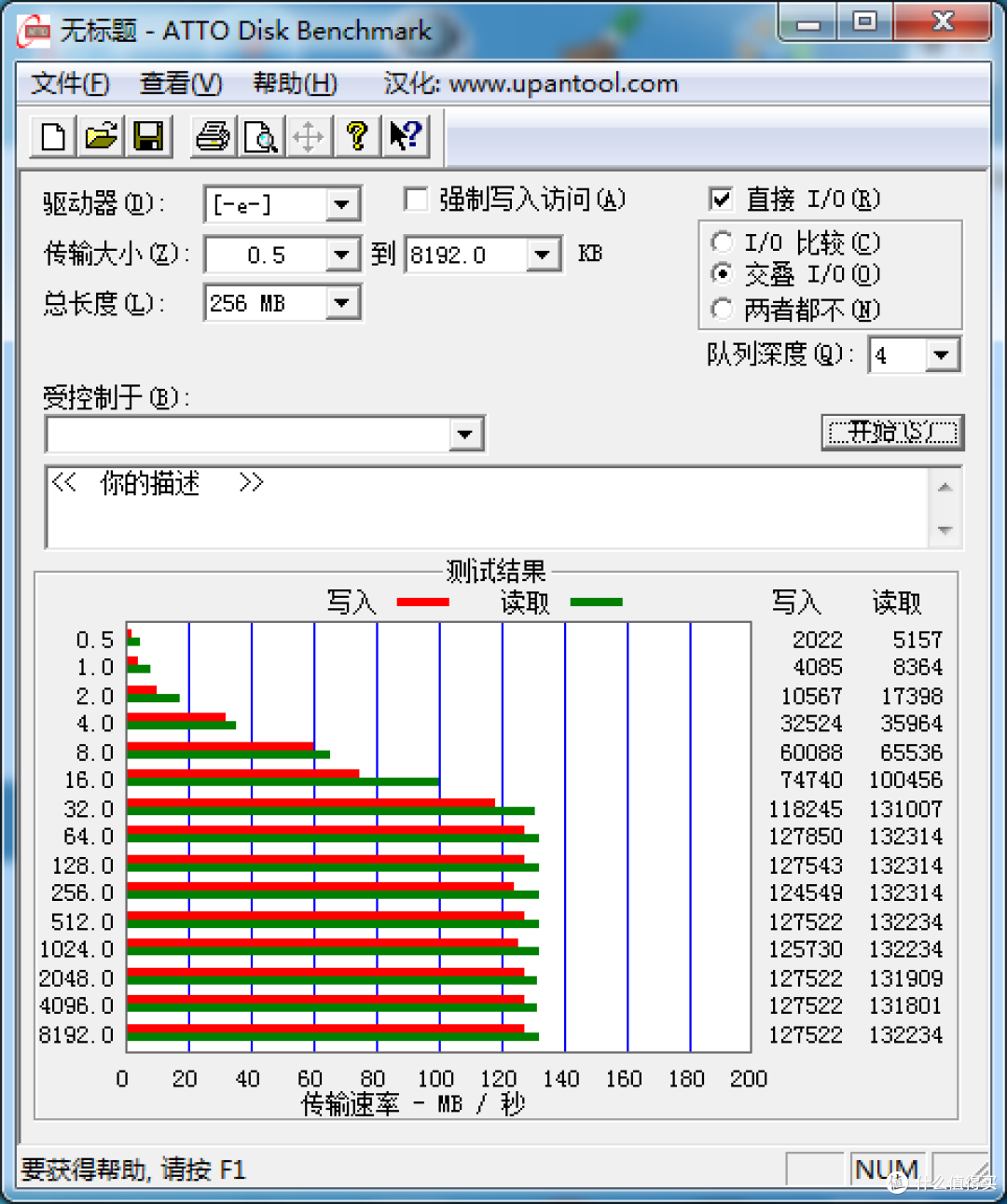Expand the 受控制于 combo box
Image resolution: width=1007 pixels, height=1204 pixels.
click(465, 434)
